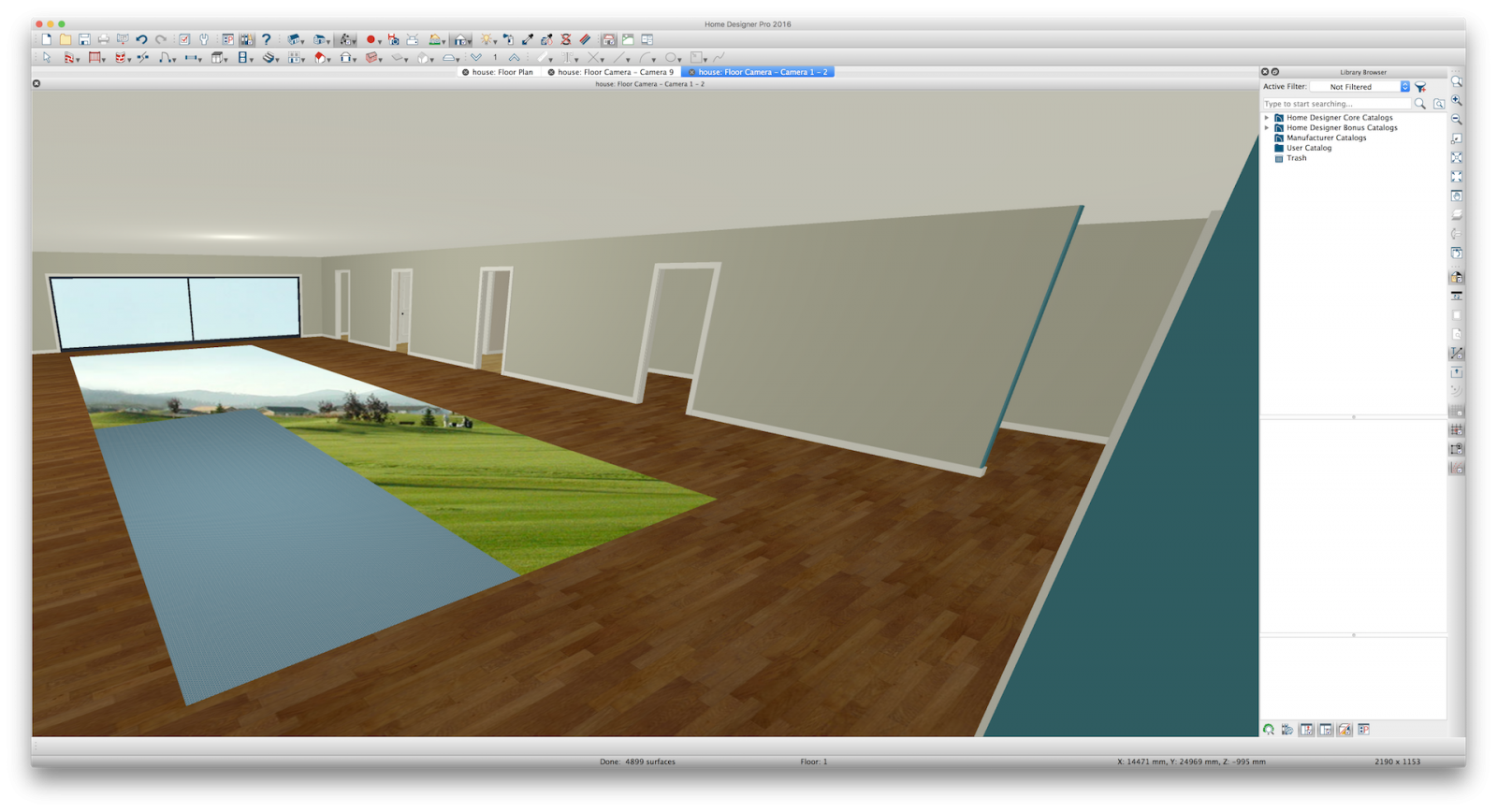Image resolution: width=1497 pixels, height=812 pixels.
Task: Click the Save floppy disk icon
Action: click(x=84, y=39)
